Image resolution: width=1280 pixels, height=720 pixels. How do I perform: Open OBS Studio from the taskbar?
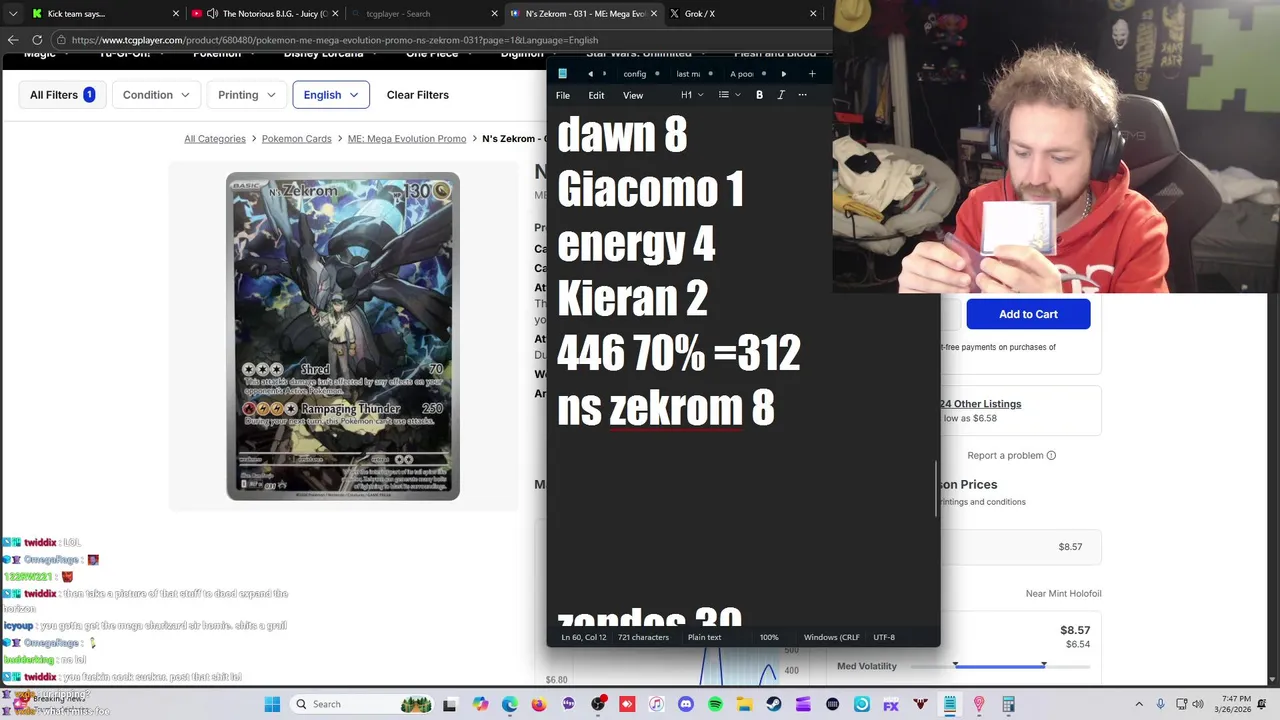tap(598, 704)
